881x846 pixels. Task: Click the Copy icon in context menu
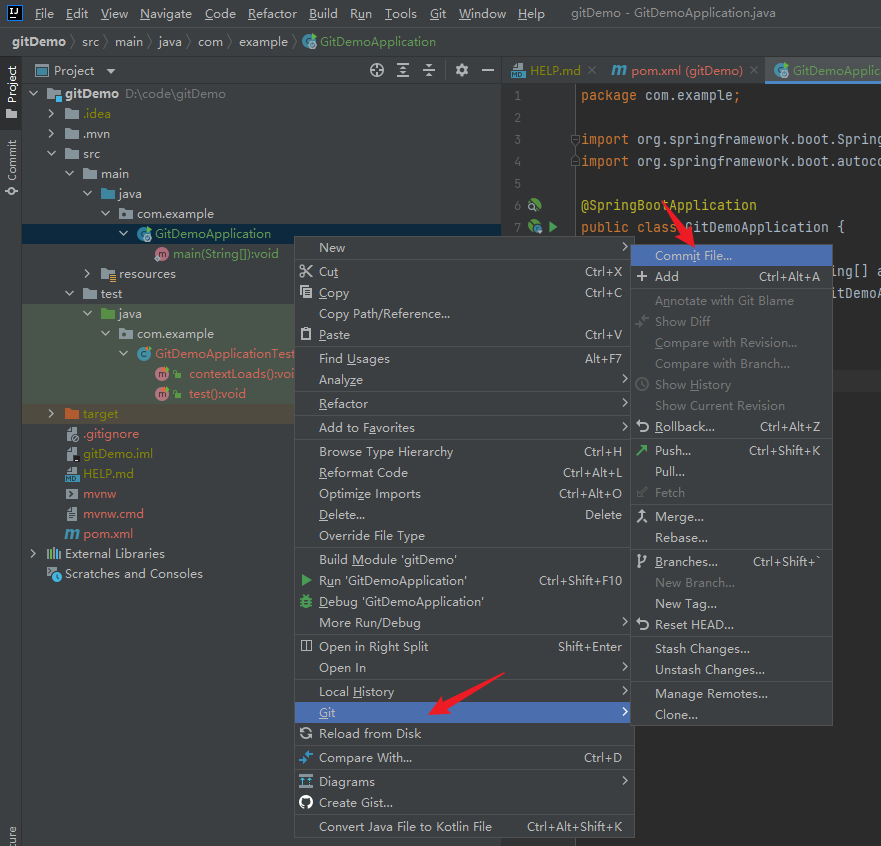click(x=306, y=292)
